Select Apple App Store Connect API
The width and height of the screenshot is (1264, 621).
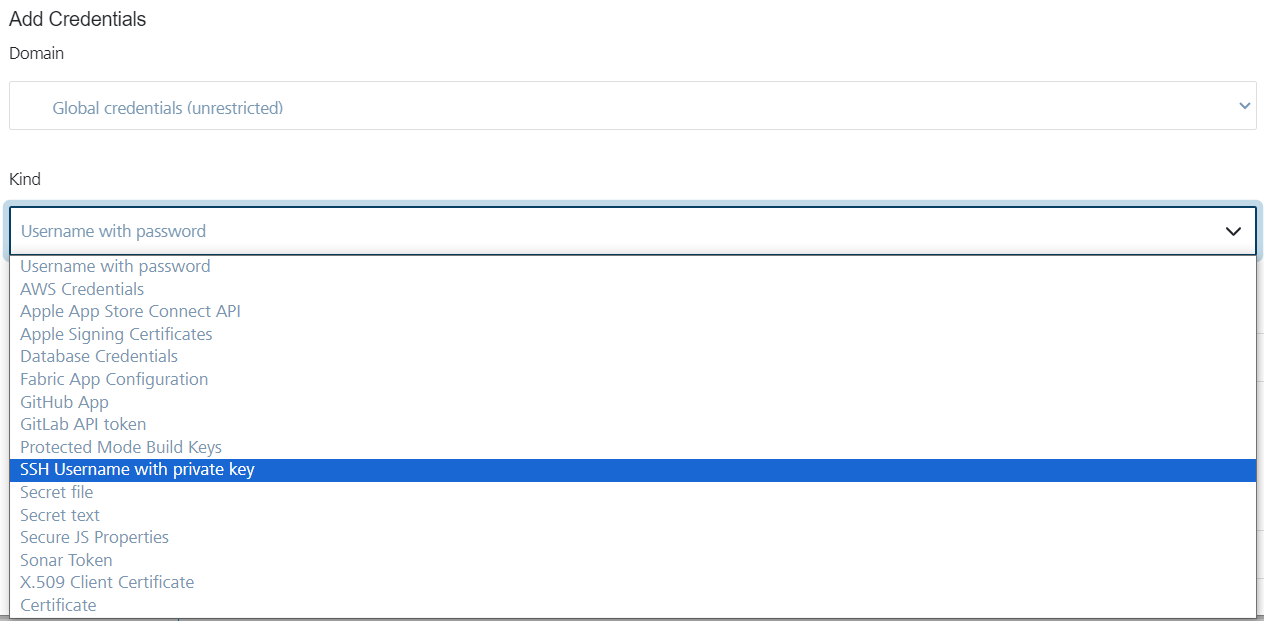(x=130, y=311)
